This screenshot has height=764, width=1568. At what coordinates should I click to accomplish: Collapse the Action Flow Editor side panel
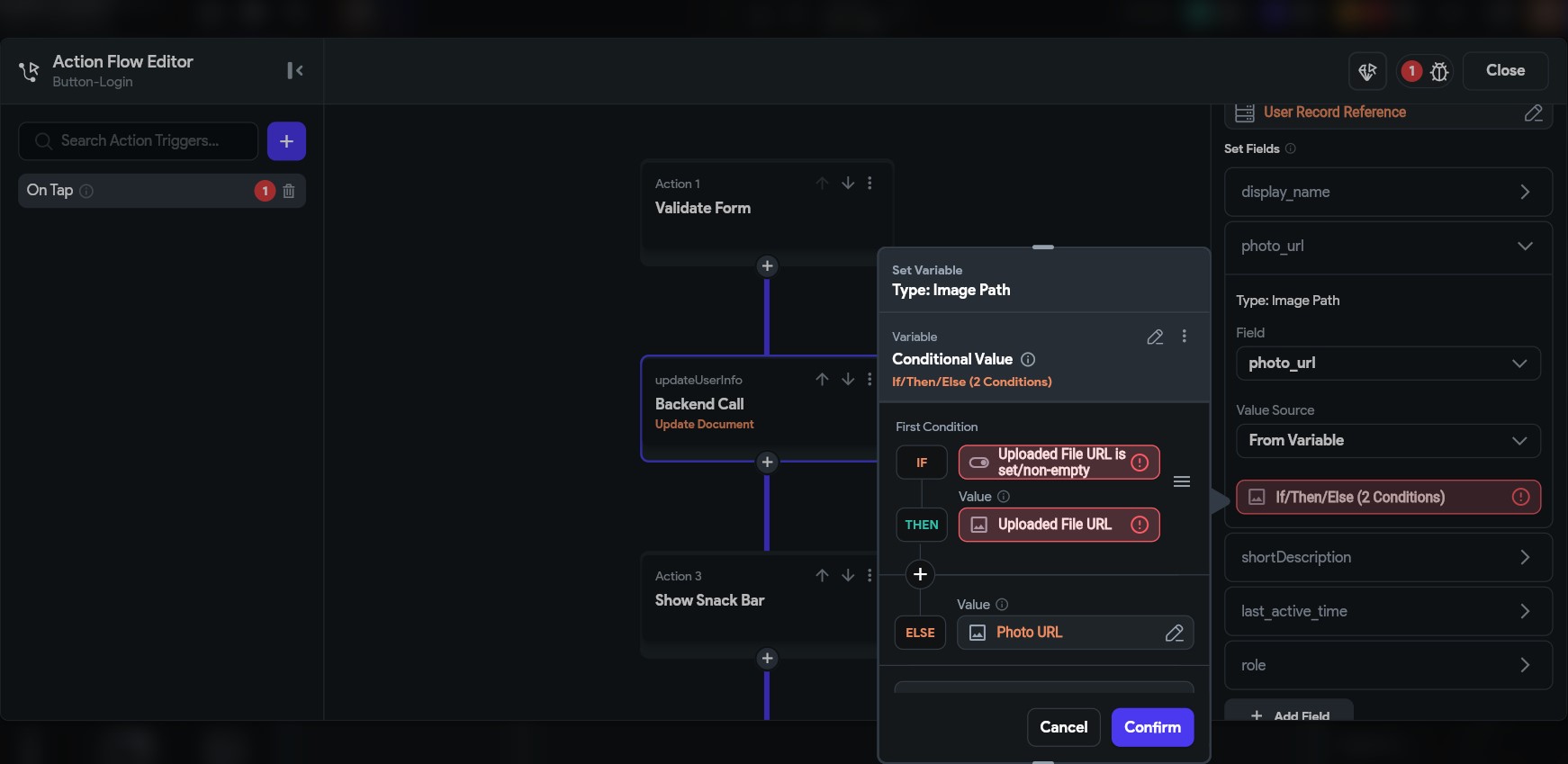(295, 70)
